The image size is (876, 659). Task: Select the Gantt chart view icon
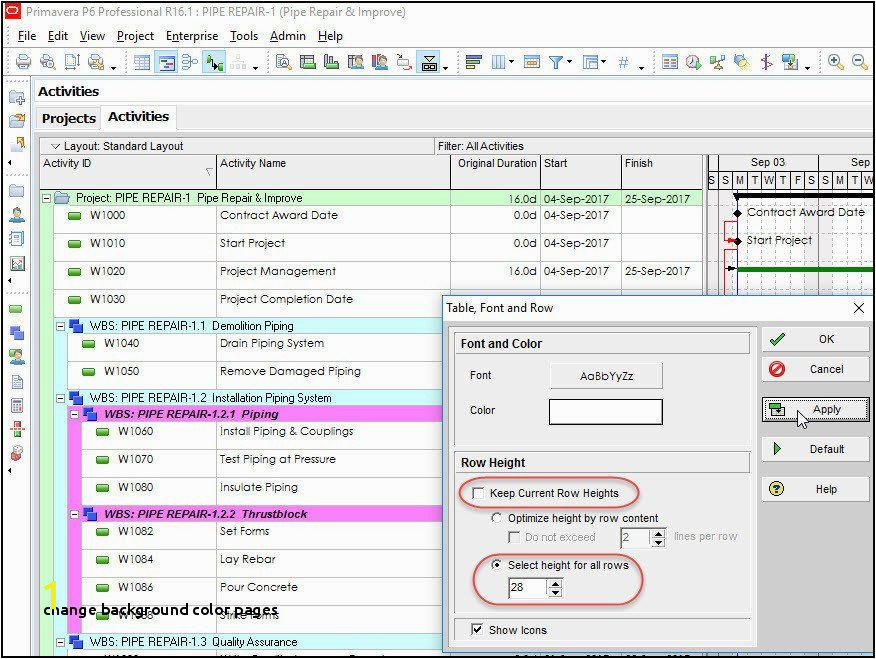pos(166,62)
